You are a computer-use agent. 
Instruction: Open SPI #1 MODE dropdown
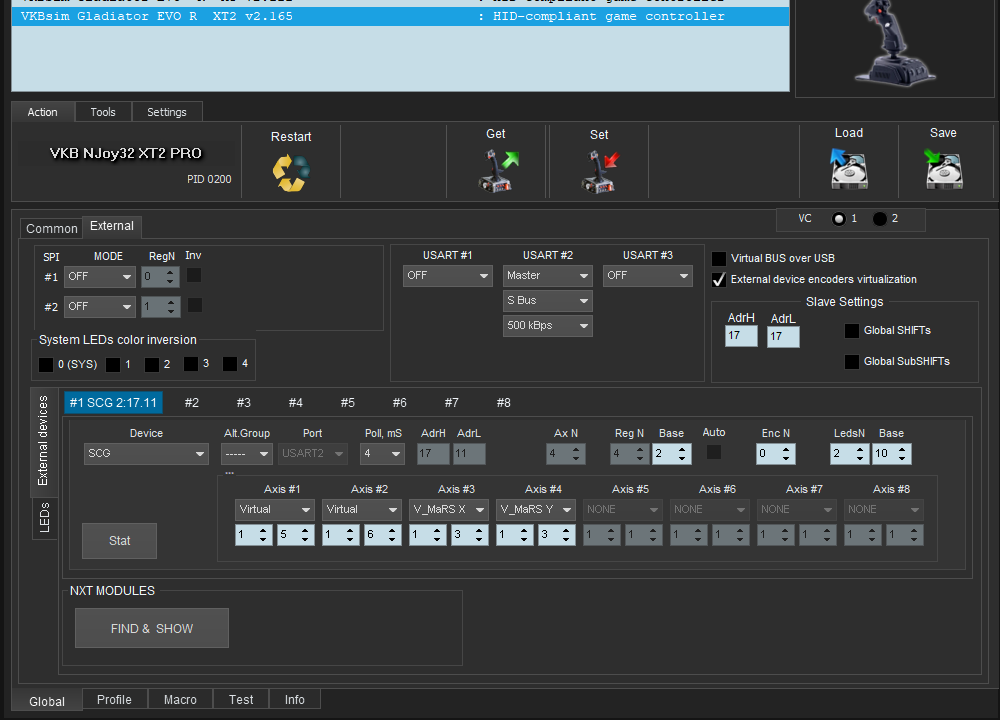[x=99, y=277]
